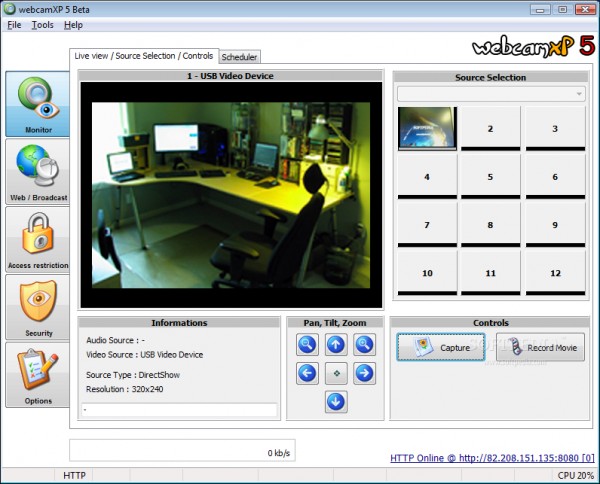Select source slot 9
The width and height of the screenshot is (600, 484).
555,225
